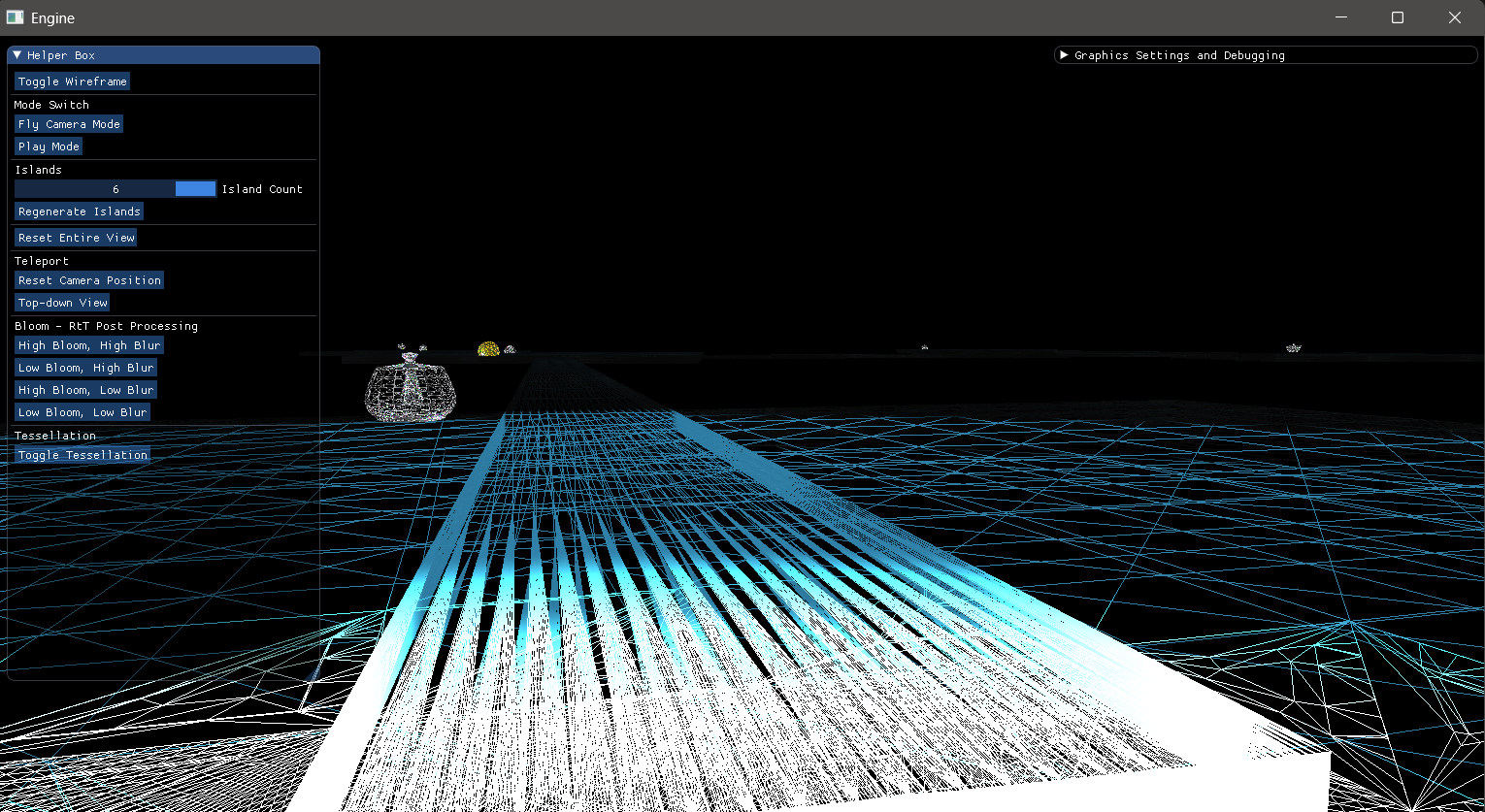Viewport: 1485px width, 812px height.
Task: Click the Tessellation section label
Action: [55, 436]
